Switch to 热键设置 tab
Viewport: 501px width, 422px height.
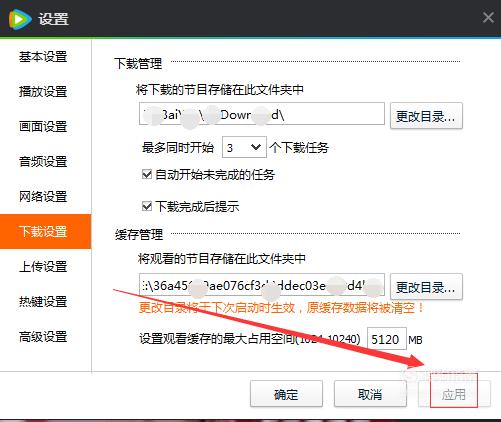pos(43,302)
